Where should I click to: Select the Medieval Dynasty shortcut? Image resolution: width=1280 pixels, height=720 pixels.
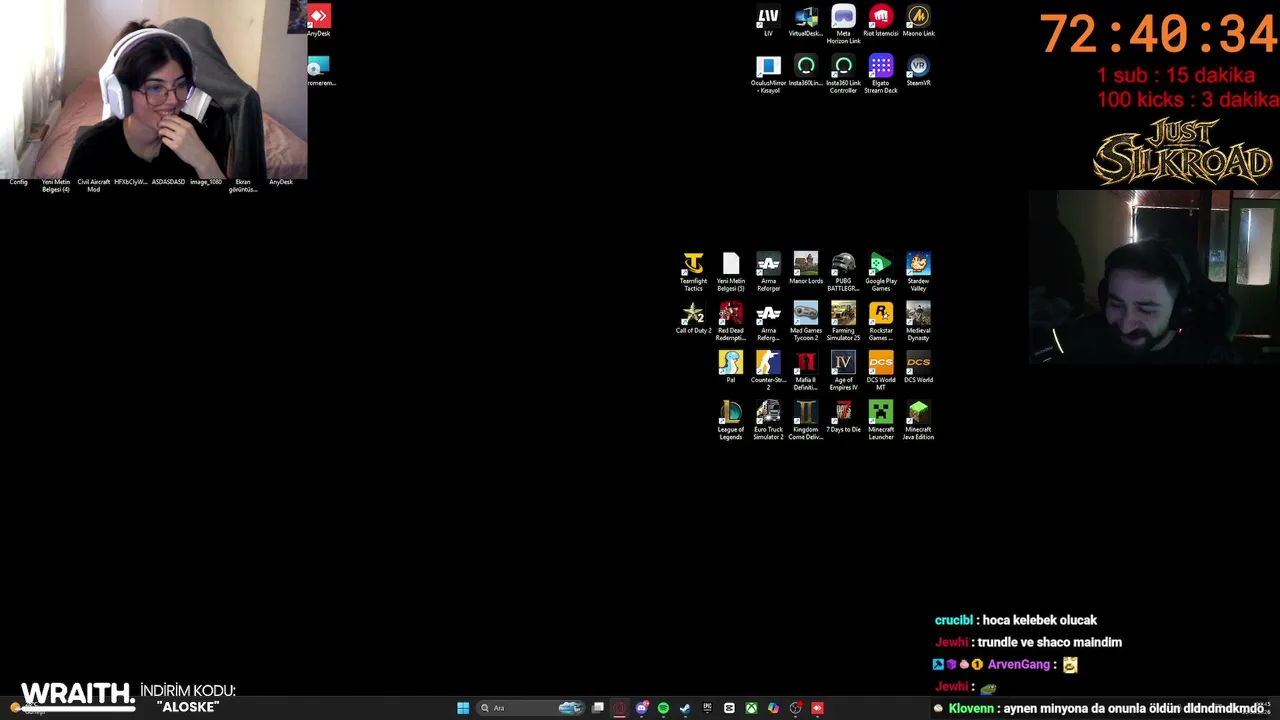coord(918,322)
